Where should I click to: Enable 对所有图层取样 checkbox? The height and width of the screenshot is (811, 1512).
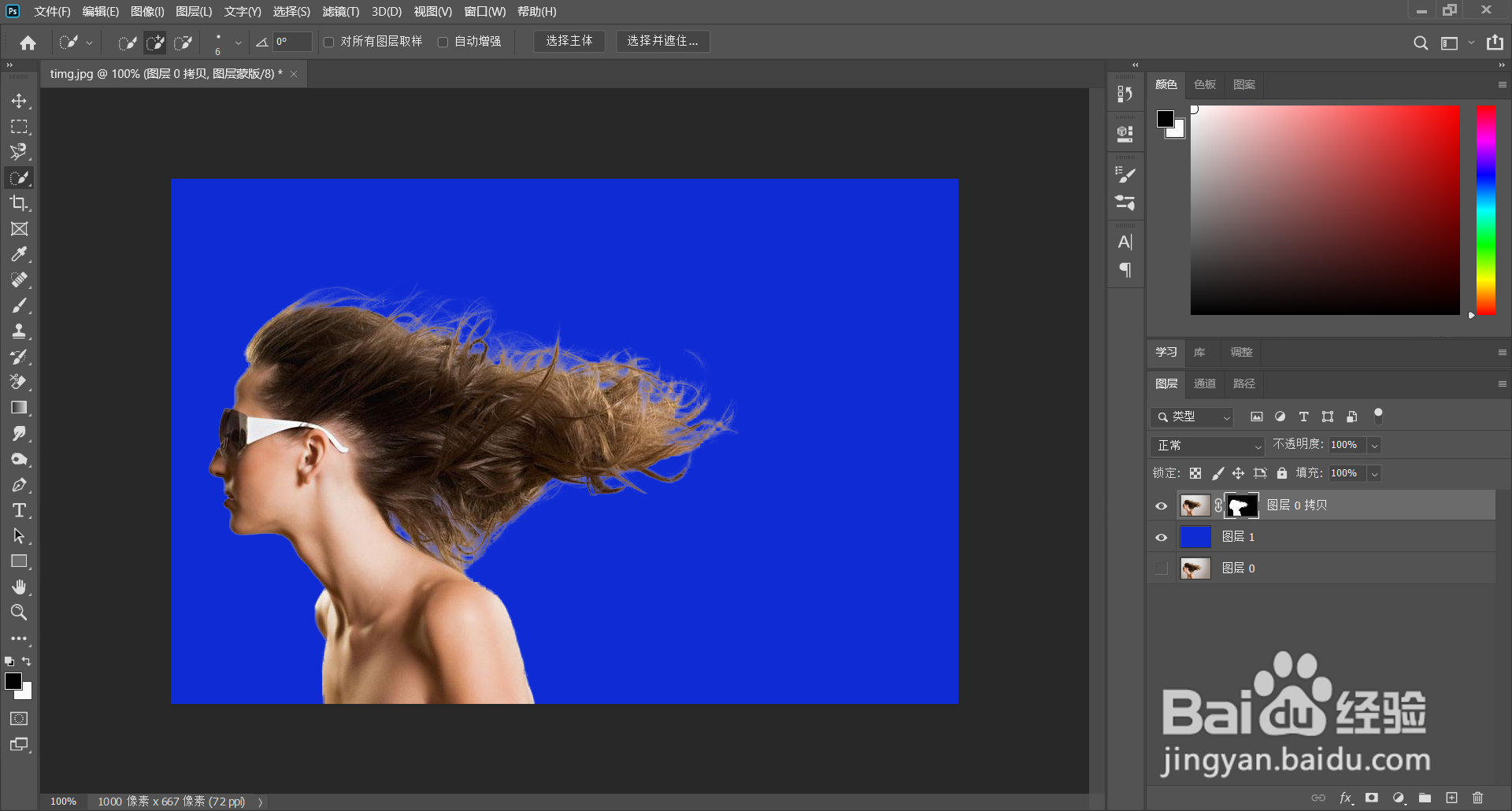tap(329, 42)
